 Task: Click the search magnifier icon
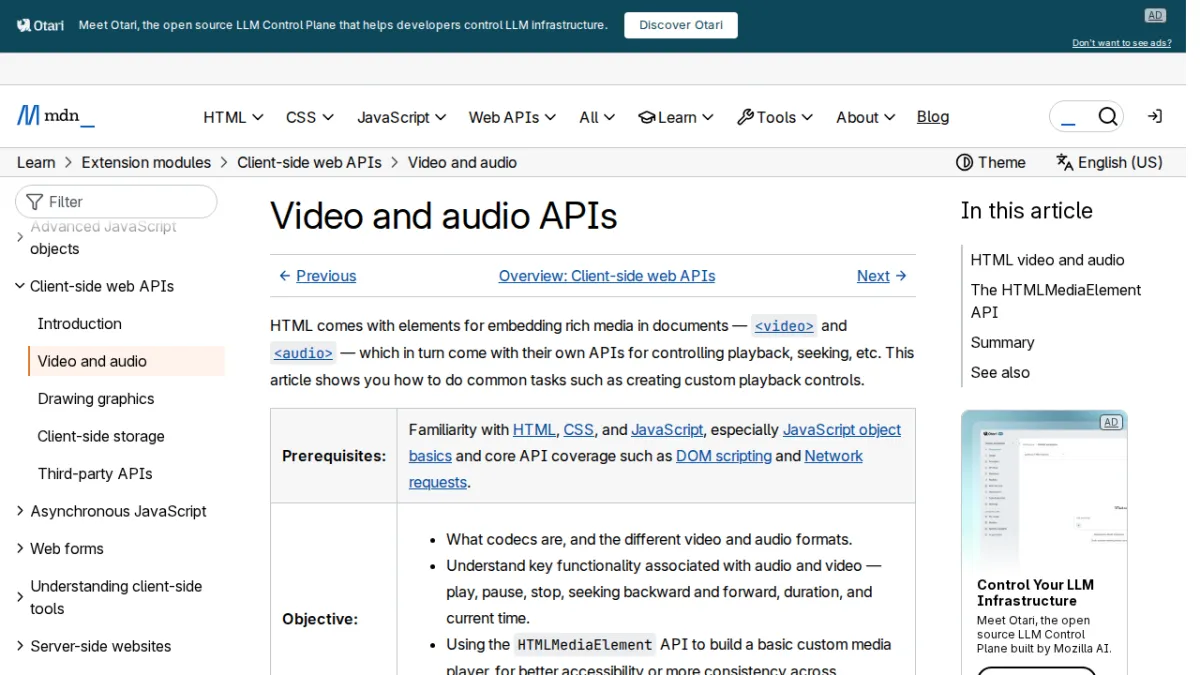coord(1107,117)
